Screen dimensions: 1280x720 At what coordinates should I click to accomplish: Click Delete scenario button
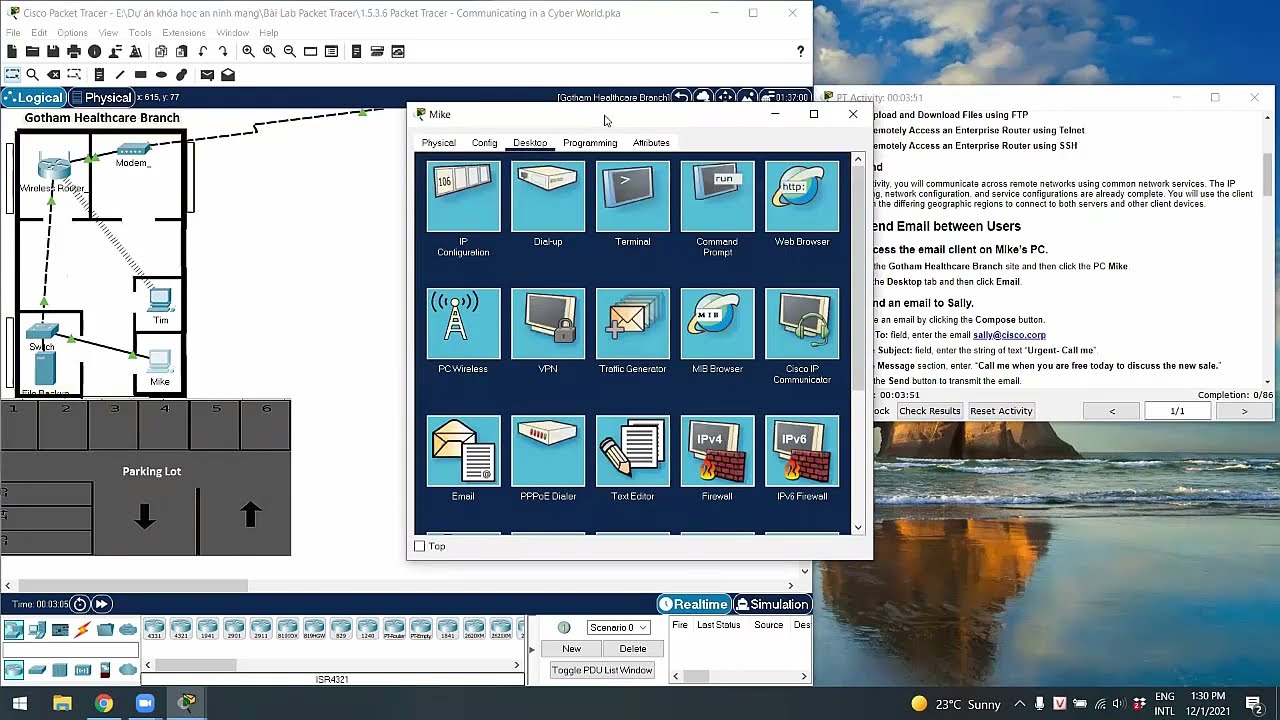pos(632,649)
